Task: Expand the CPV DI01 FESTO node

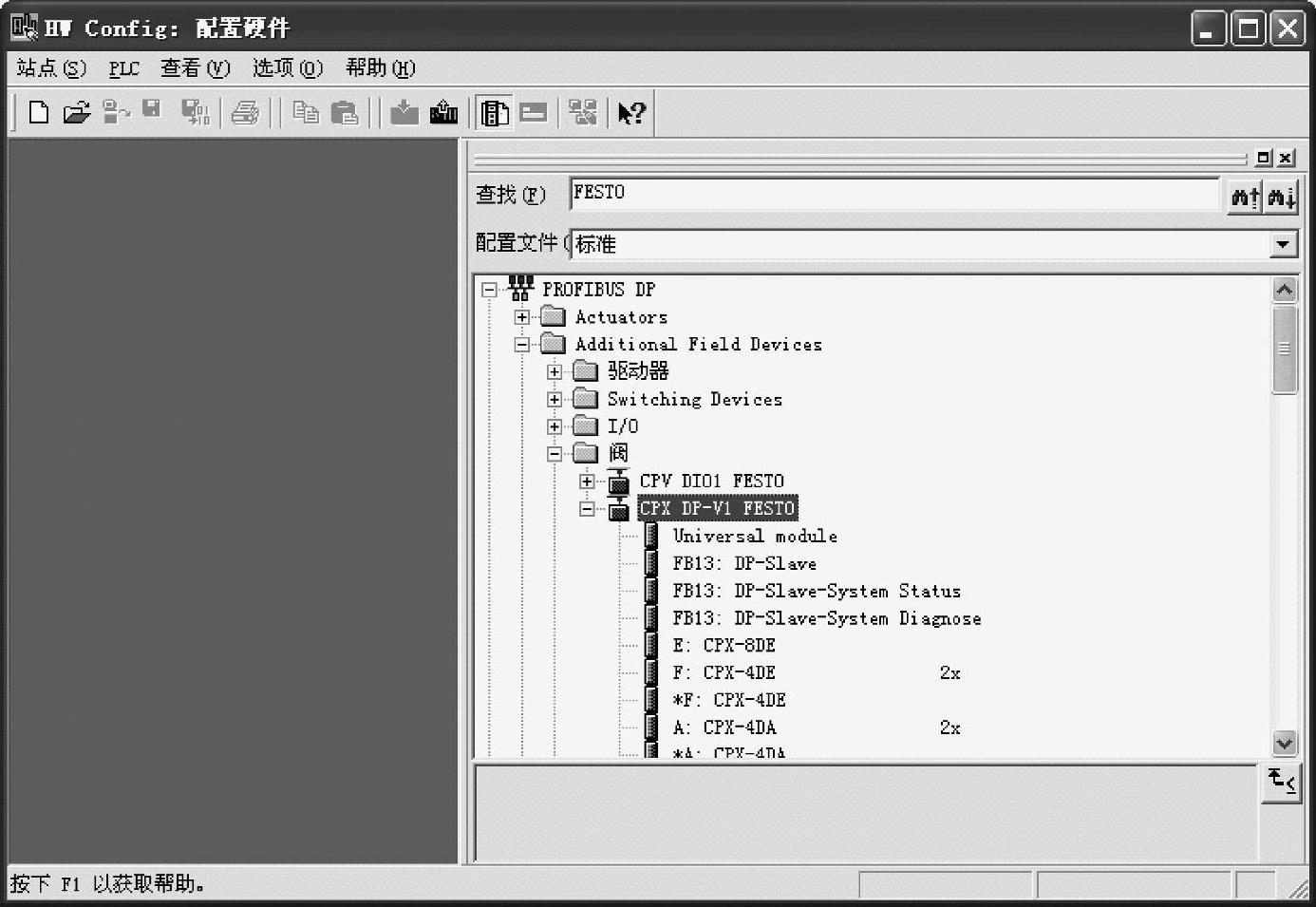Action: (587, 482)
